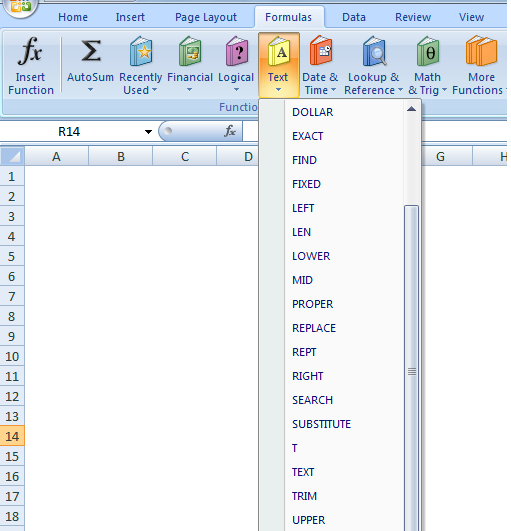Expand the Name Box dropdown arrow
511x531 pixels.
point(148,132)
